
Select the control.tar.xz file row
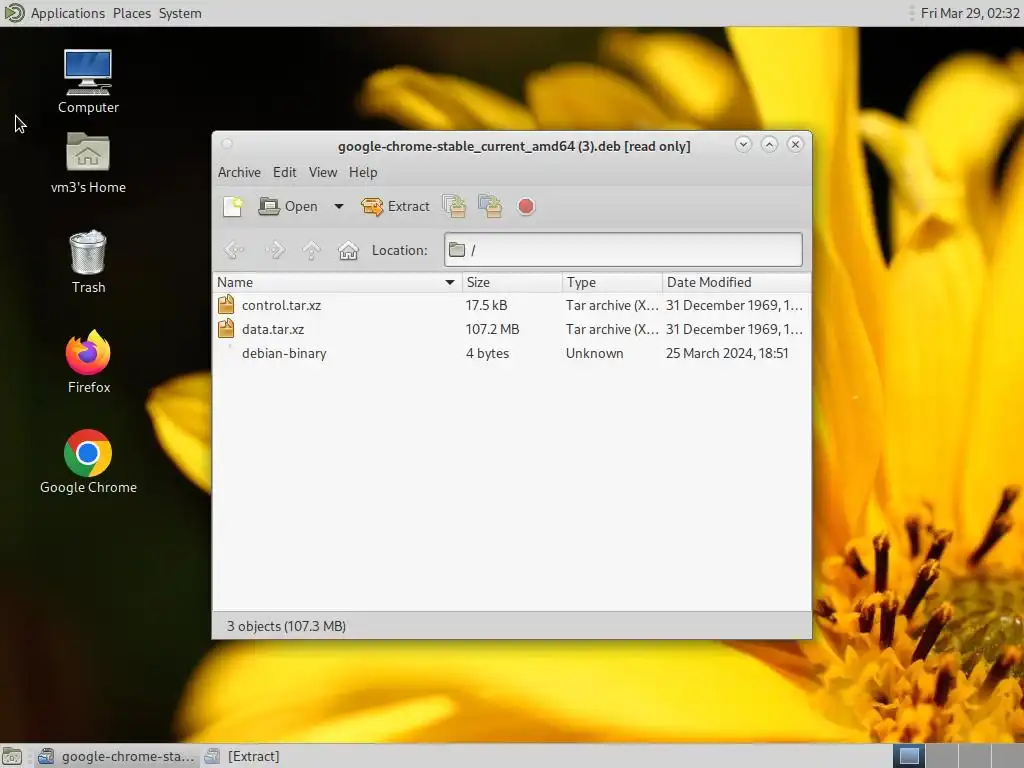point(511,305)
